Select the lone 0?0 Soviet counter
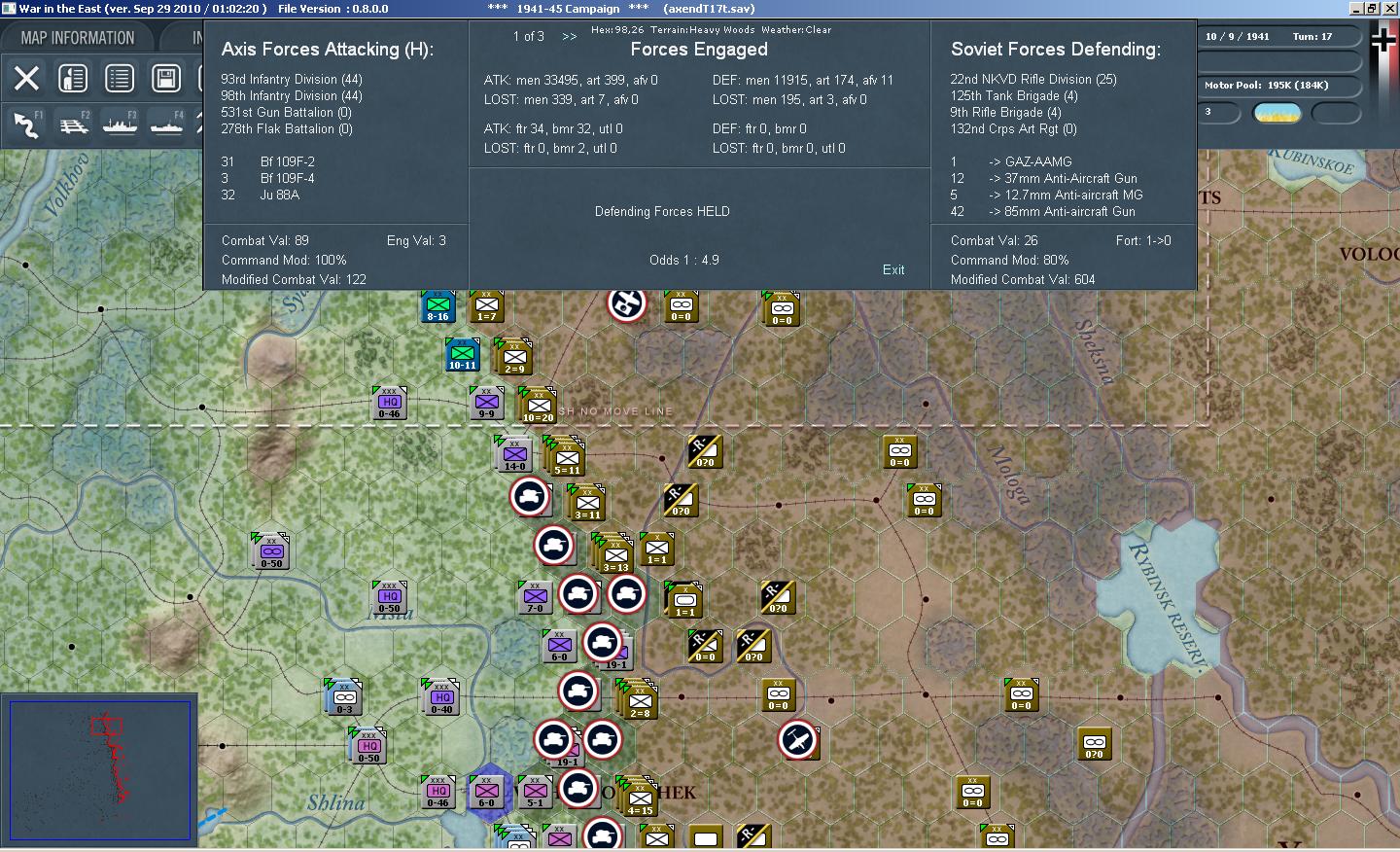 (x=1095, y=744)
